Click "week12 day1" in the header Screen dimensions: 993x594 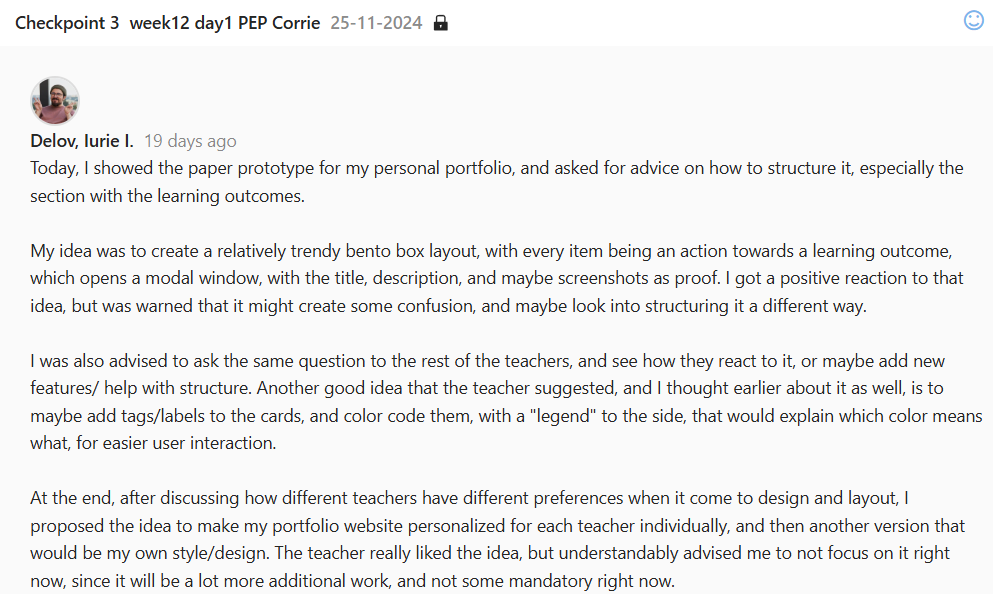[x=167, y=22]
